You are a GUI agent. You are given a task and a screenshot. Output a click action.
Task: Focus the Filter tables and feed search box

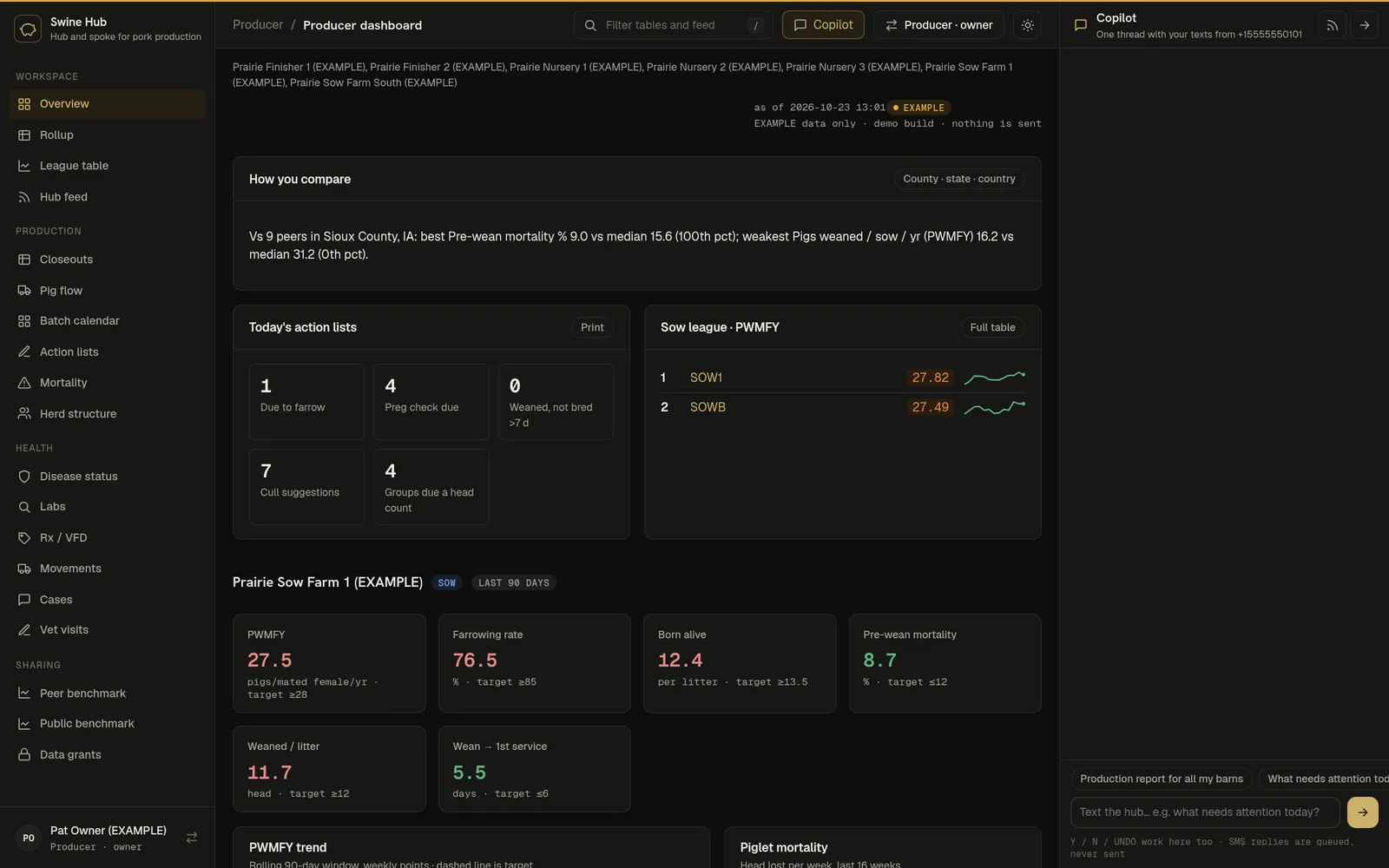pos(672,25)
